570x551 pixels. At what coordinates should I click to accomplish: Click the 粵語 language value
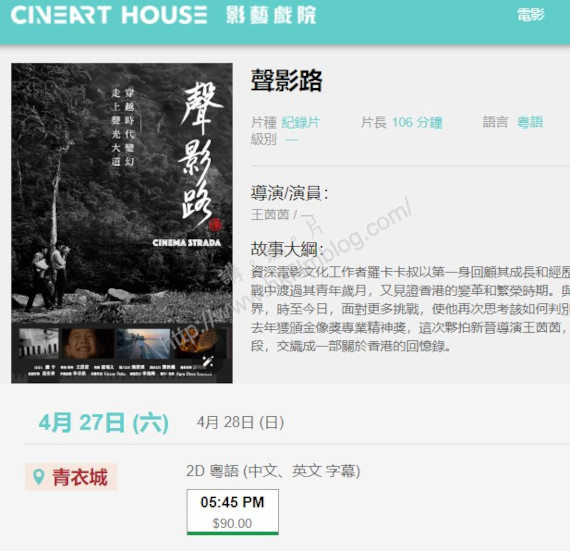pyautogui.click(x=530, y=122)
